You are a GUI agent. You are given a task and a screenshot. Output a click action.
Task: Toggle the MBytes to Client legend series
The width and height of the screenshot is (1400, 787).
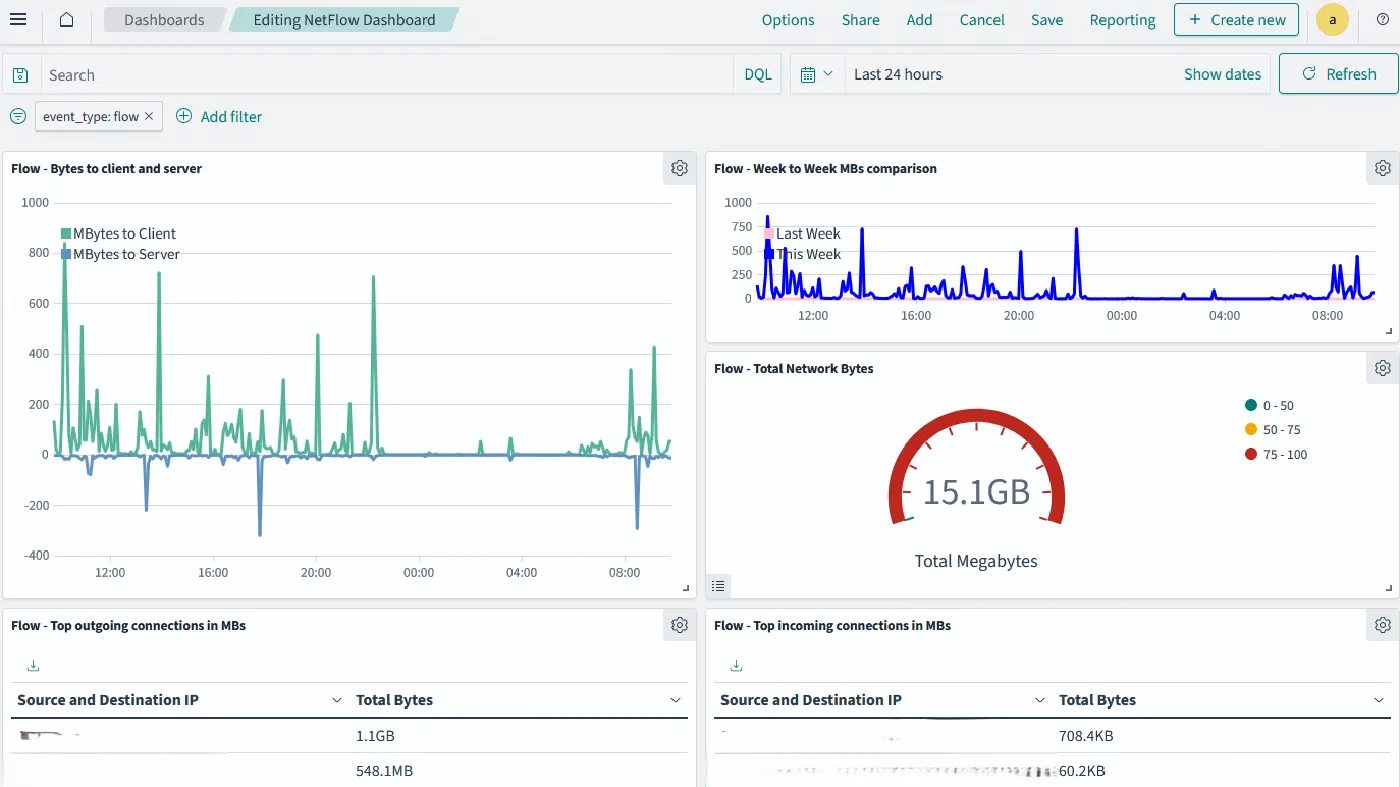pos(118,234)
